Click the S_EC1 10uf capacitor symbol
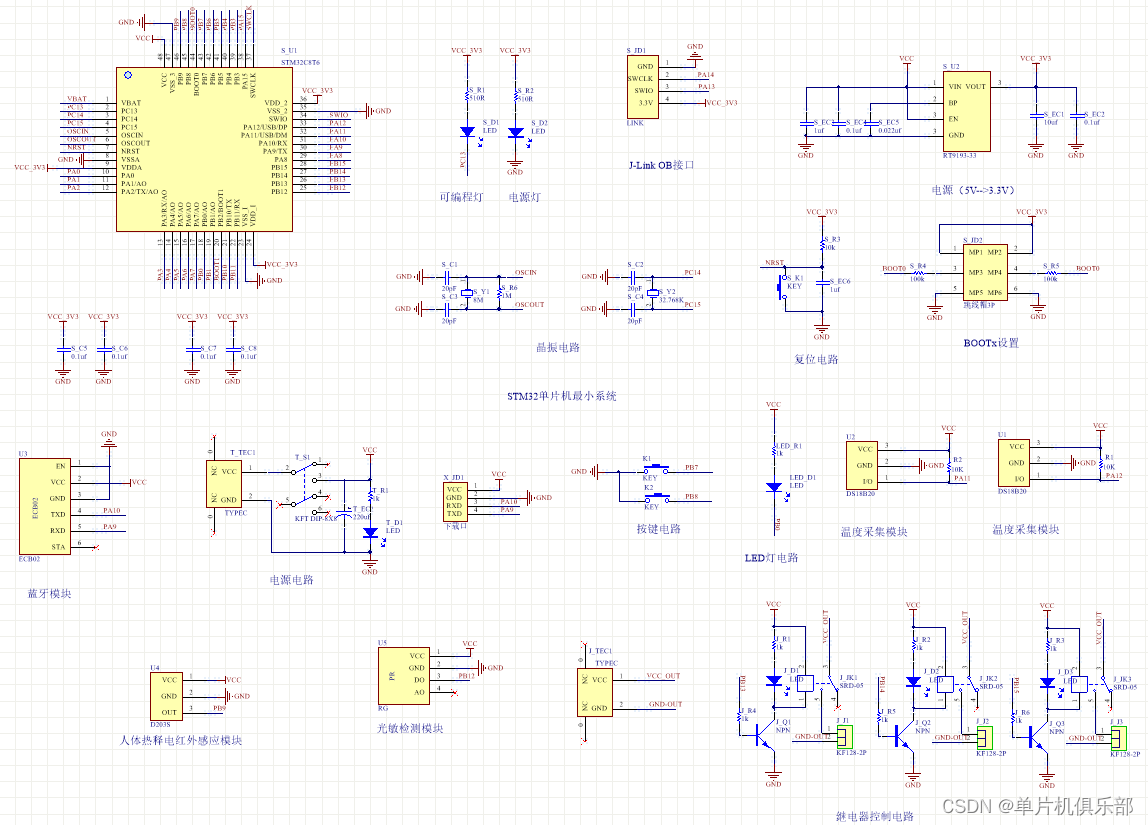This screenshot has height=825, width=1148. tap(1035, 116)
